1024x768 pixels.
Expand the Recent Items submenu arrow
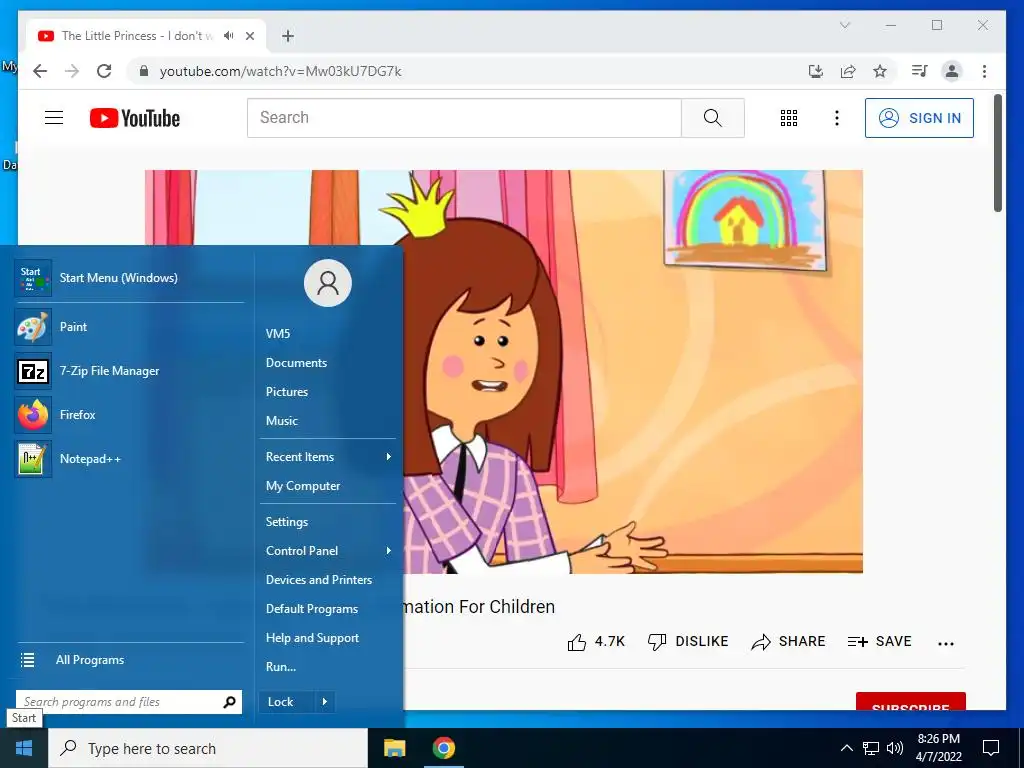click(389, 456)
